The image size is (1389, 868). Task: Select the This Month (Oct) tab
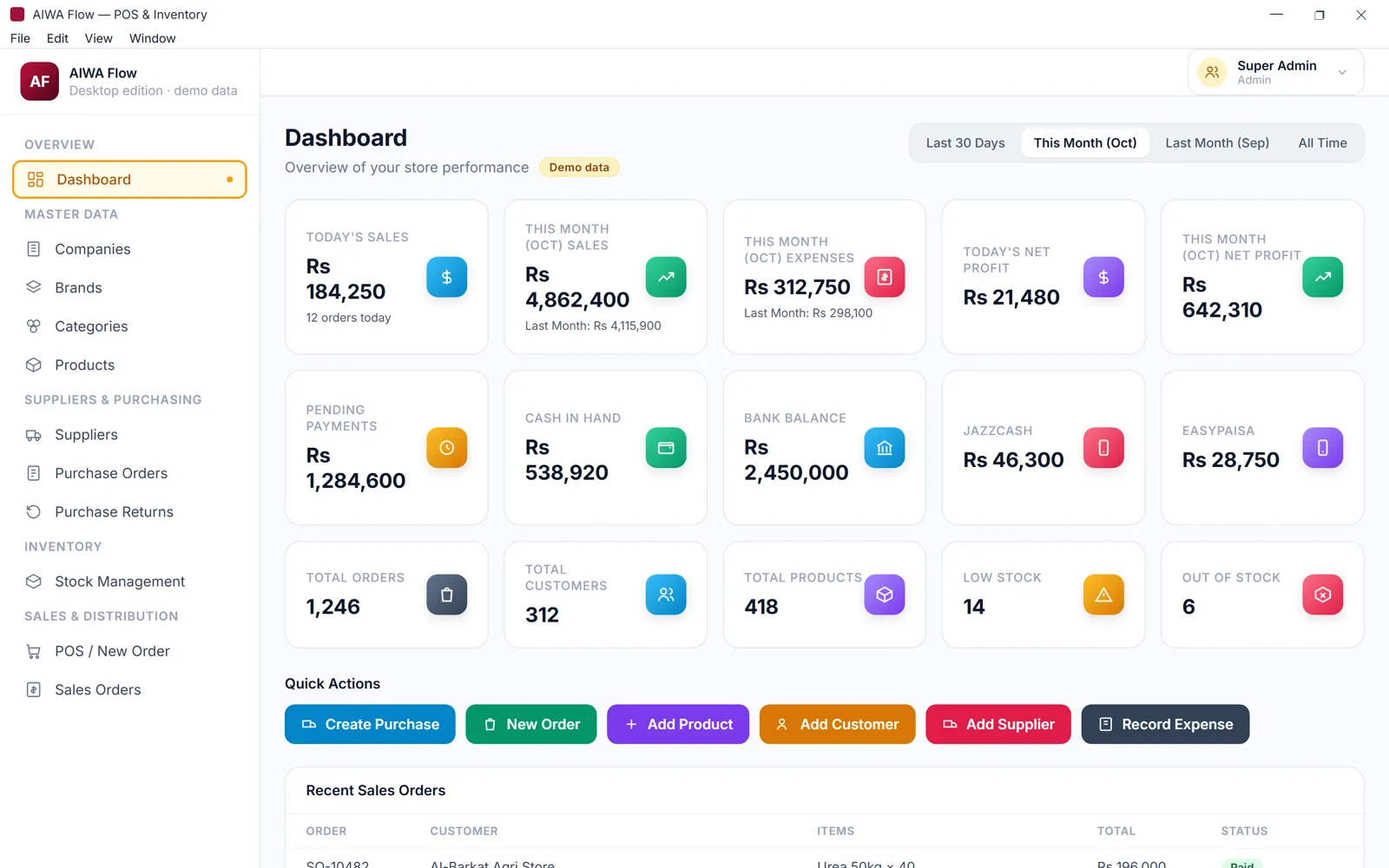[x=1085, y=143]
